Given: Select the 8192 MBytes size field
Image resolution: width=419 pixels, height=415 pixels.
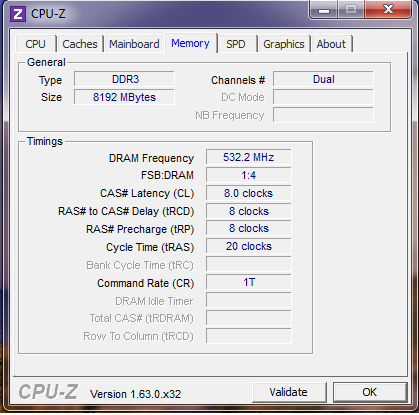Looking at the screenshot, I should (x=124, y=97).
